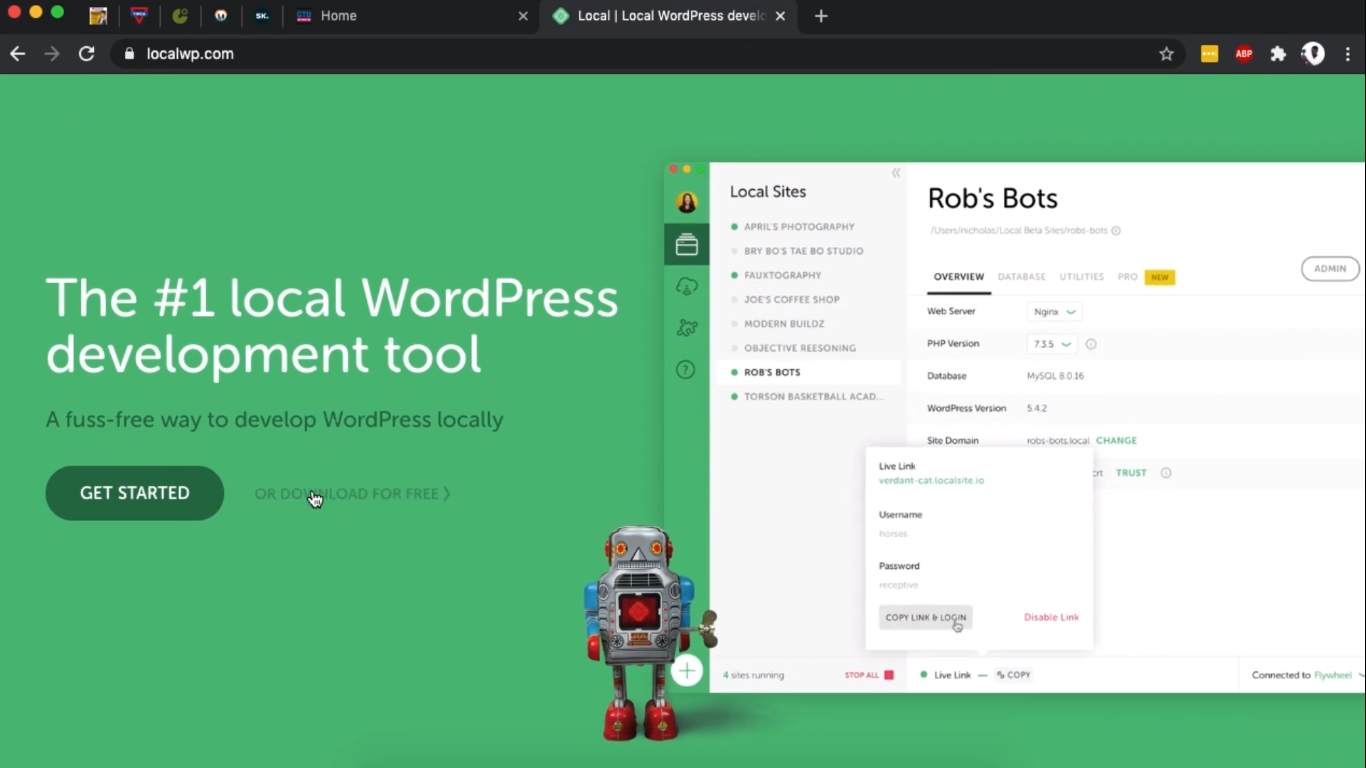Open the Help question mark icon
1366x768 pixels.
[686, 370]
